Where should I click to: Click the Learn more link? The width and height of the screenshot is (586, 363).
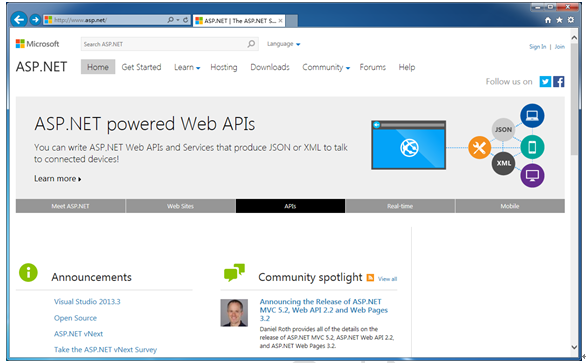58,179
